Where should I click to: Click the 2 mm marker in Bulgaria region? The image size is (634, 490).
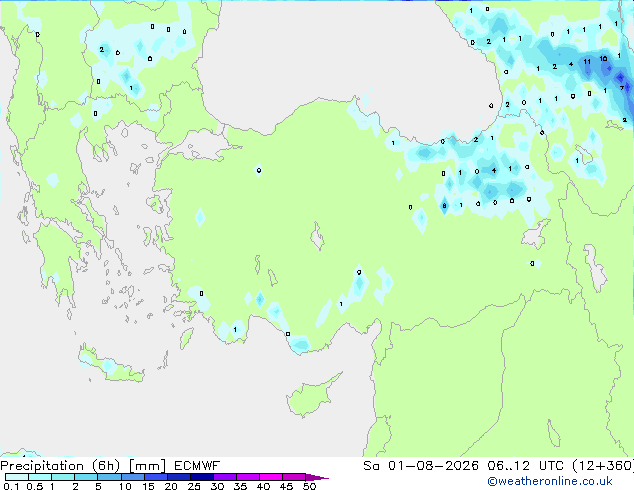[x=101, y=50]
